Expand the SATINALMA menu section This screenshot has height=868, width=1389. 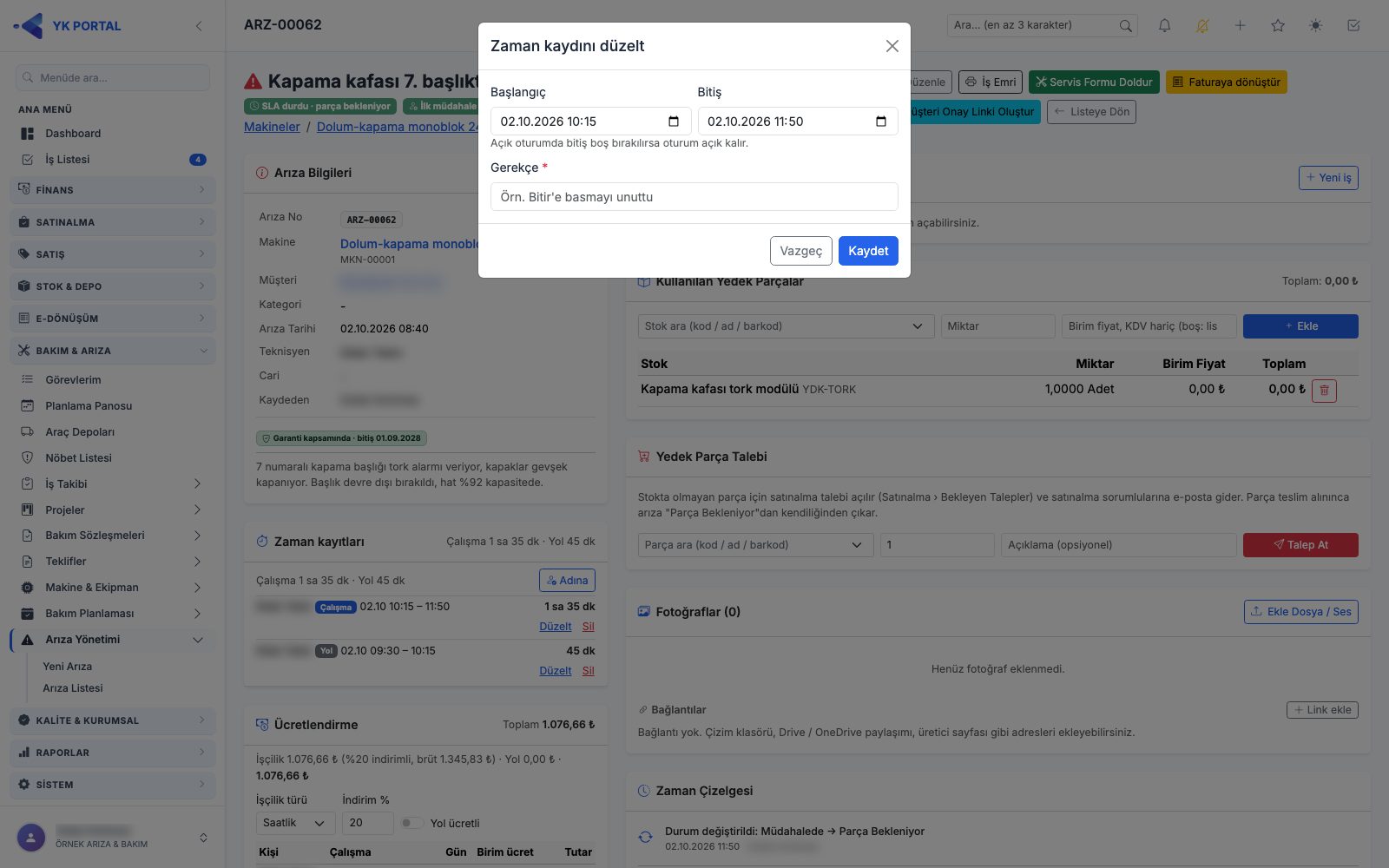coord(113,222)
